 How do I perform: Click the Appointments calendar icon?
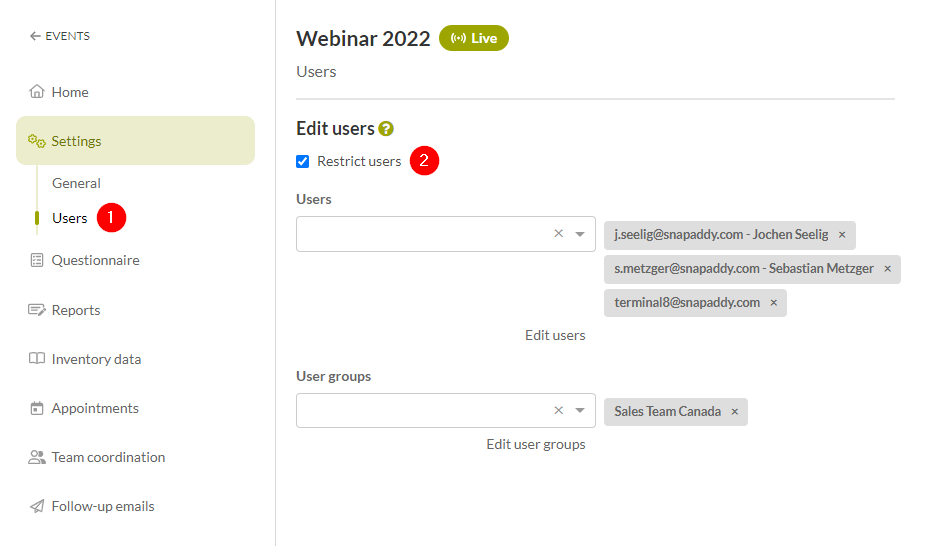pyautogui.click(x=37, y=408)
